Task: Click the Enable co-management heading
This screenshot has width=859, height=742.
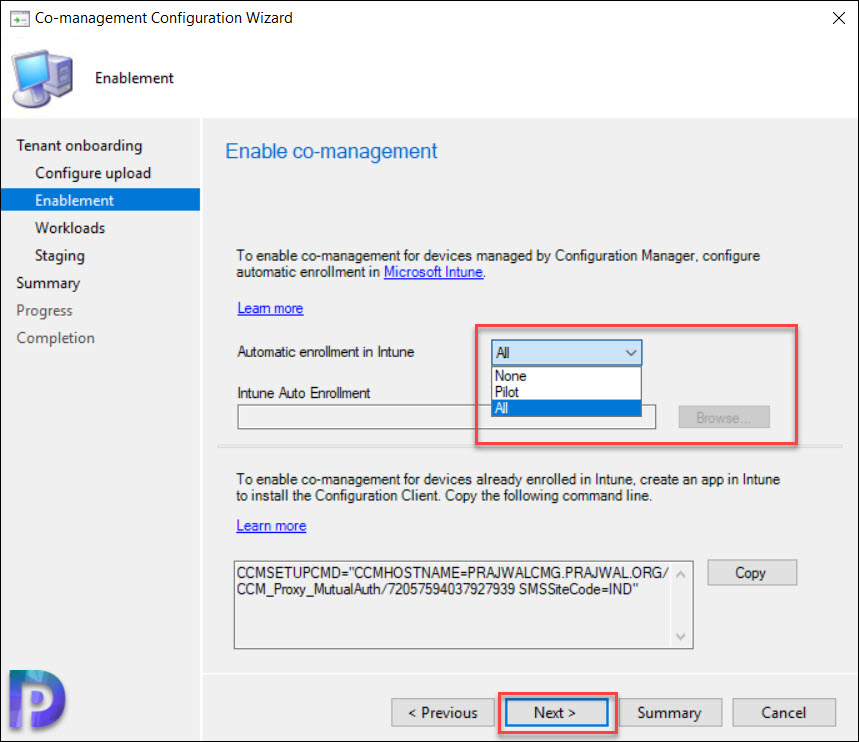Action: point(331,151)
